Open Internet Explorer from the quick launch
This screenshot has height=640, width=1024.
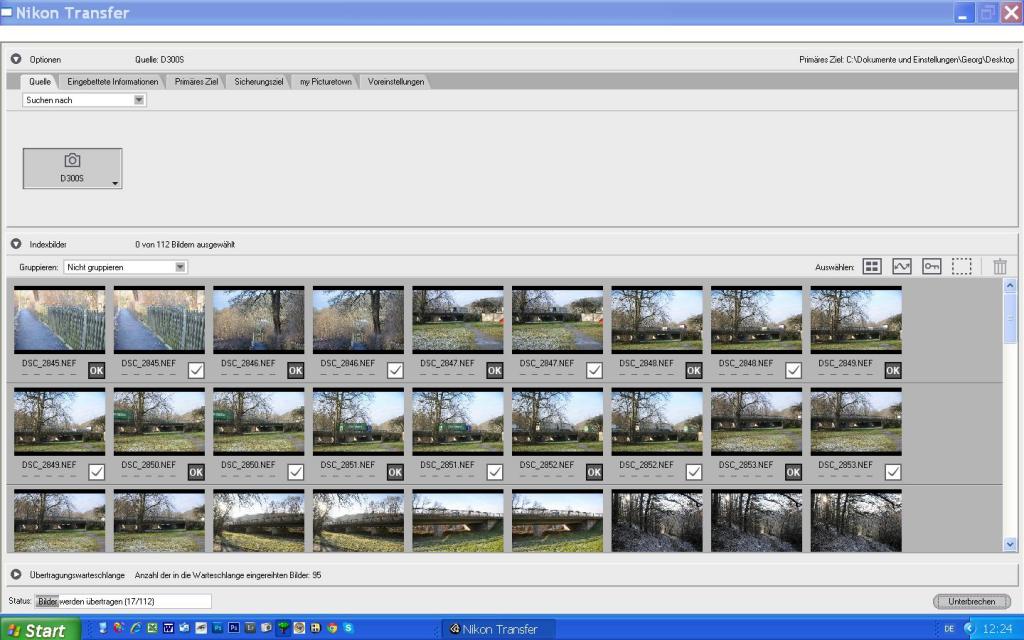coord(135,628)
